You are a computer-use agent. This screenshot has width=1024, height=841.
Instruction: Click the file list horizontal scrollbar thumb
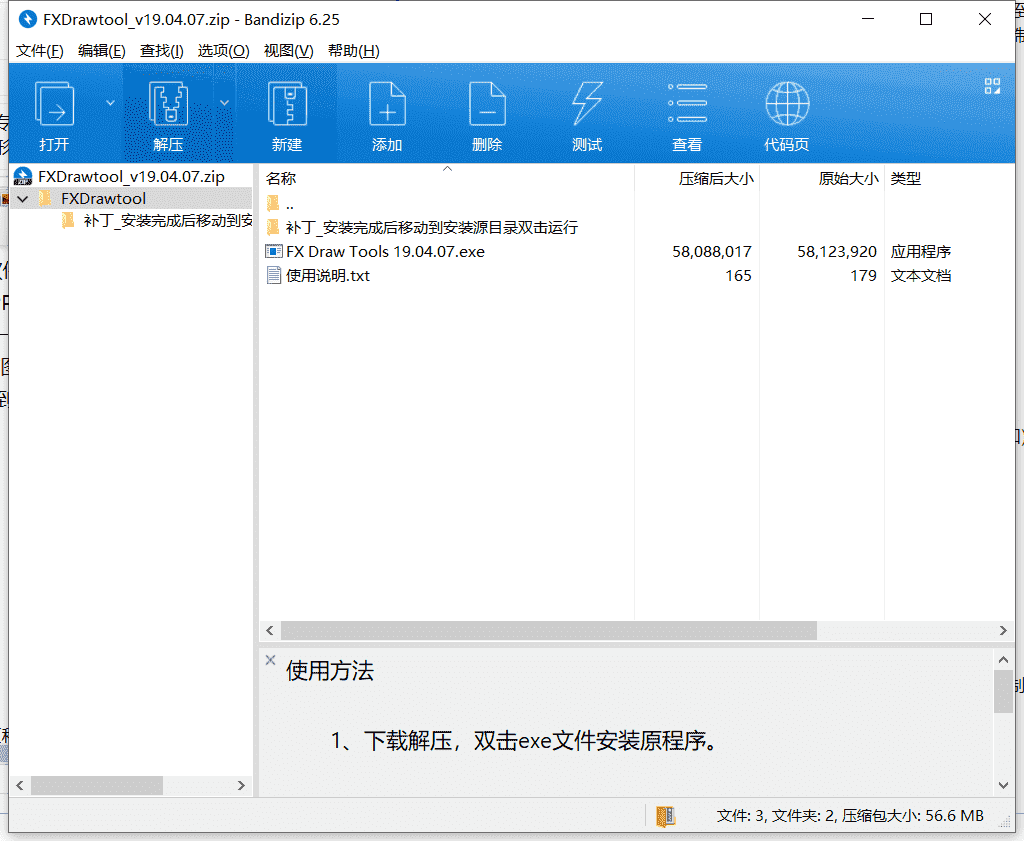549,631
